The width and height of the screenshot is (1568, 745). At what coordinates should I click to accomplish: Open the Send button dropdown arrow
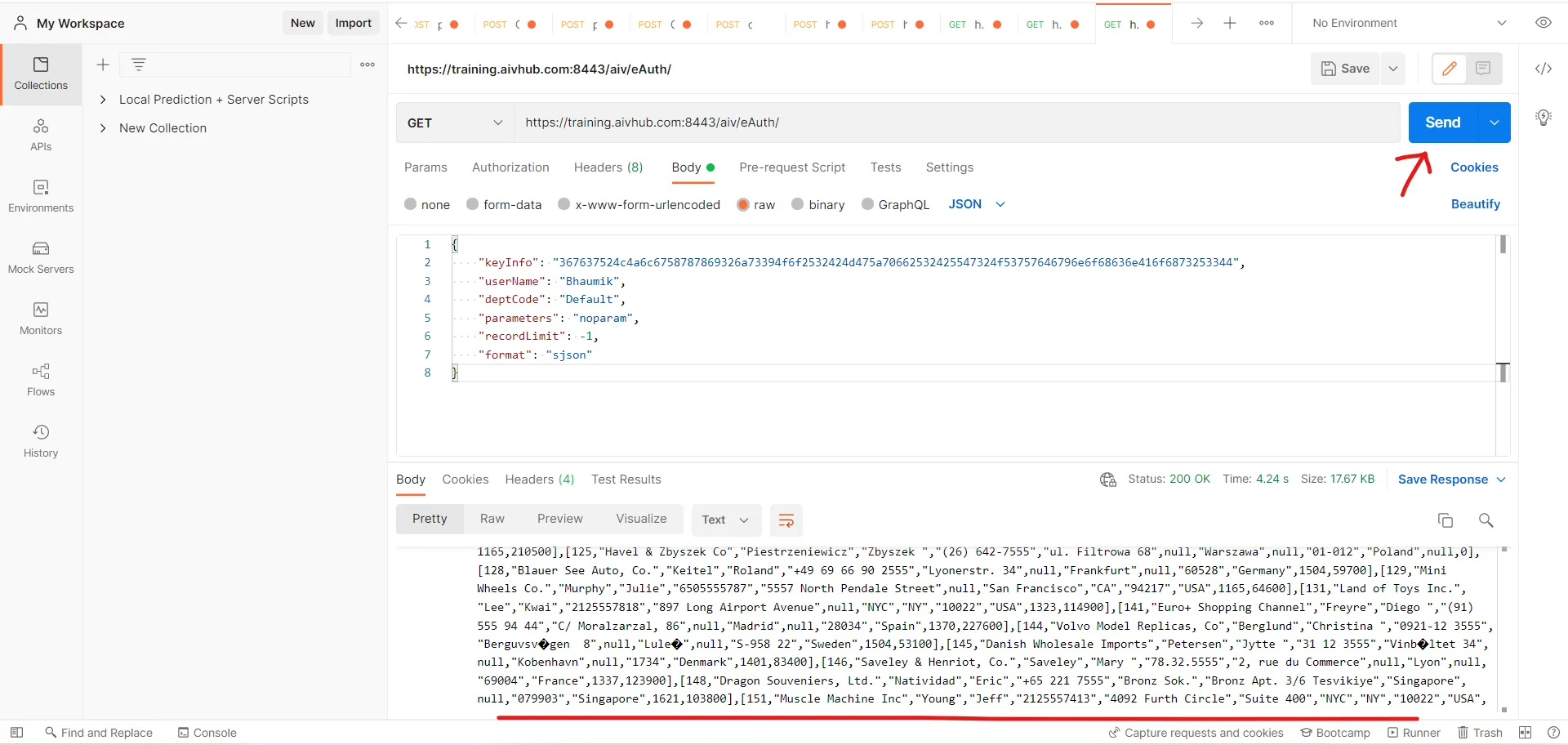tap(1494, 123)
